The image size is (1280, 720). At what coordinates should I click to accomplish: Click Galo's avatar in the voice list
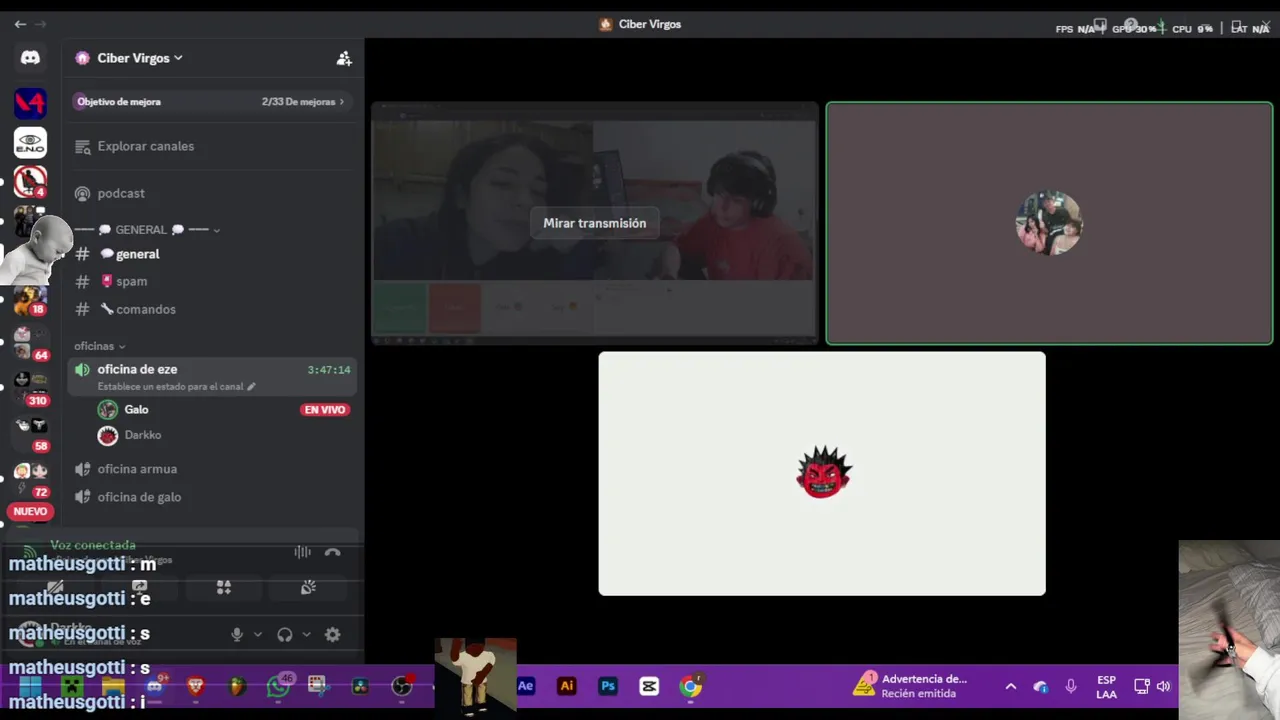tap(107, 409)
